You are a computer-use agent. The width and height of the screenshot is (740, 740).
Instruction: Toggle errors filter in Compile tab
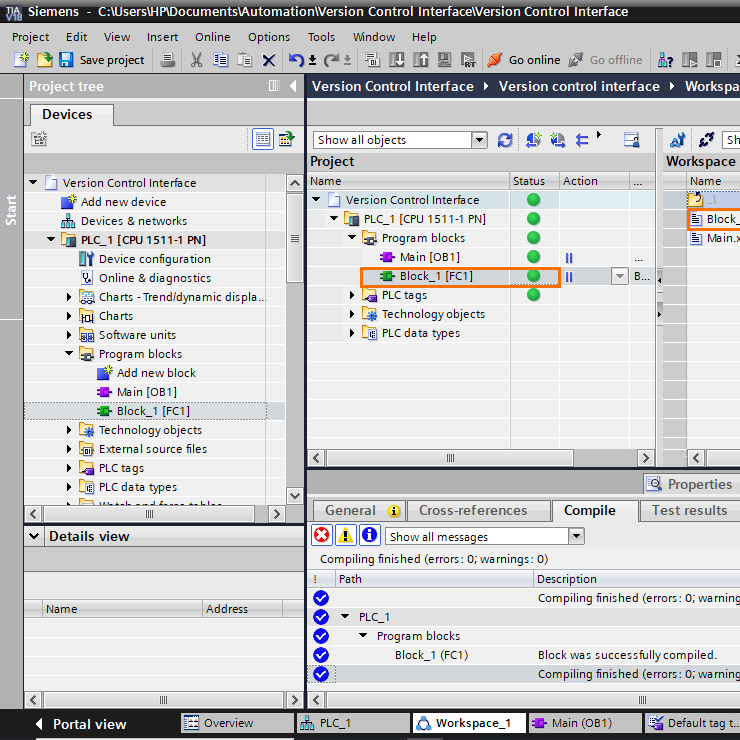tap(322, 535)
